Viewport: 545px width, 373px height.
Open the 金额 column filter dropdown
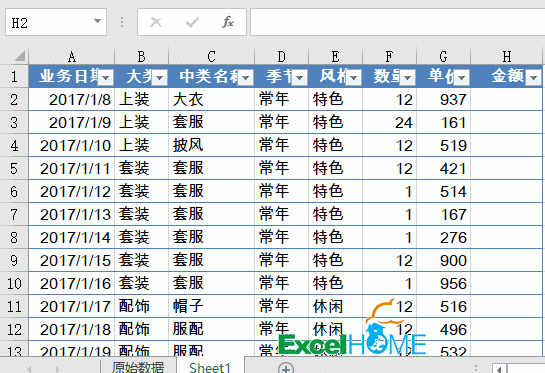click(x=534, y=78)
